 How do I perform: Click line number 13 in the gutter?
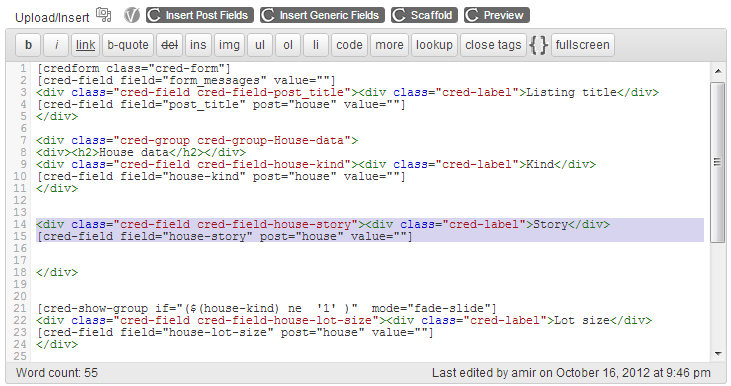point(20,213)
